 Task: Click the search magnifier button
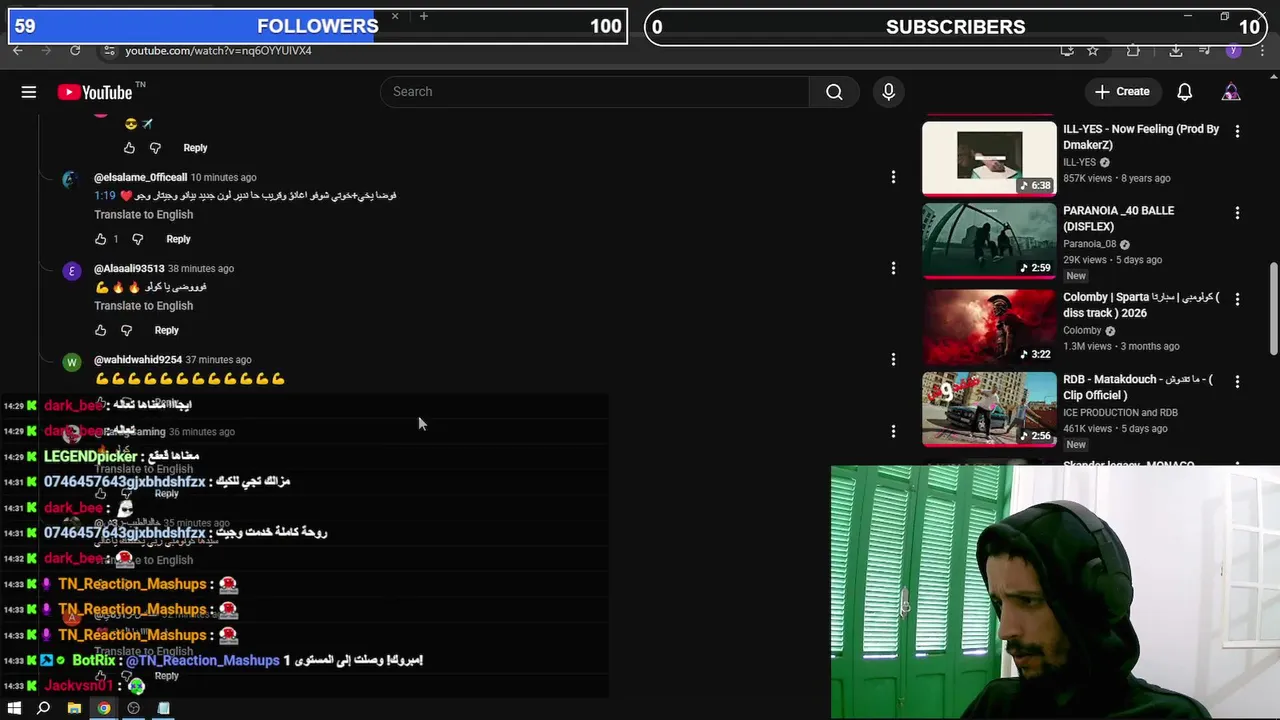coord(834,92)
